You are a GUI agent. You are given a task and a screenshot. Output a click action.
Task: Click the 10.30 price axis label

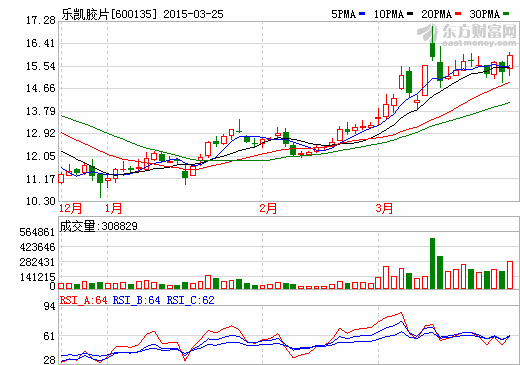(41, 201)
